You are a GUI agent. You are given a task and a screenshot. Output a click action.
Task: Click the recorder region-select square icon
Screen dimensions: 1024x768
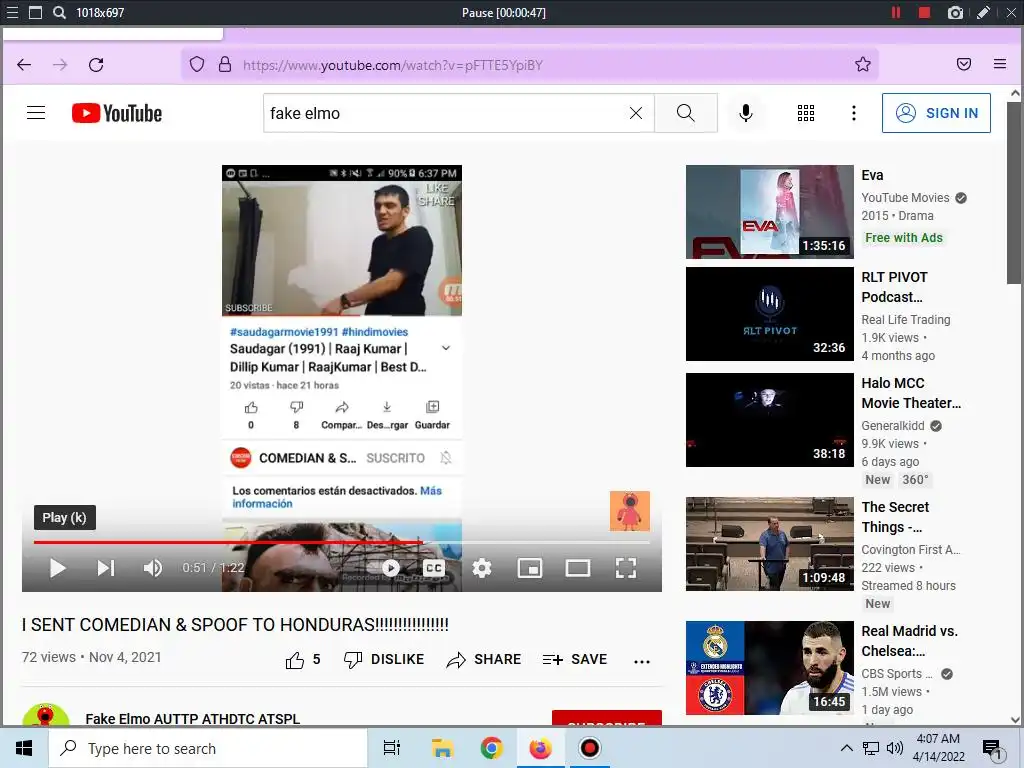[x=36, y=12]
